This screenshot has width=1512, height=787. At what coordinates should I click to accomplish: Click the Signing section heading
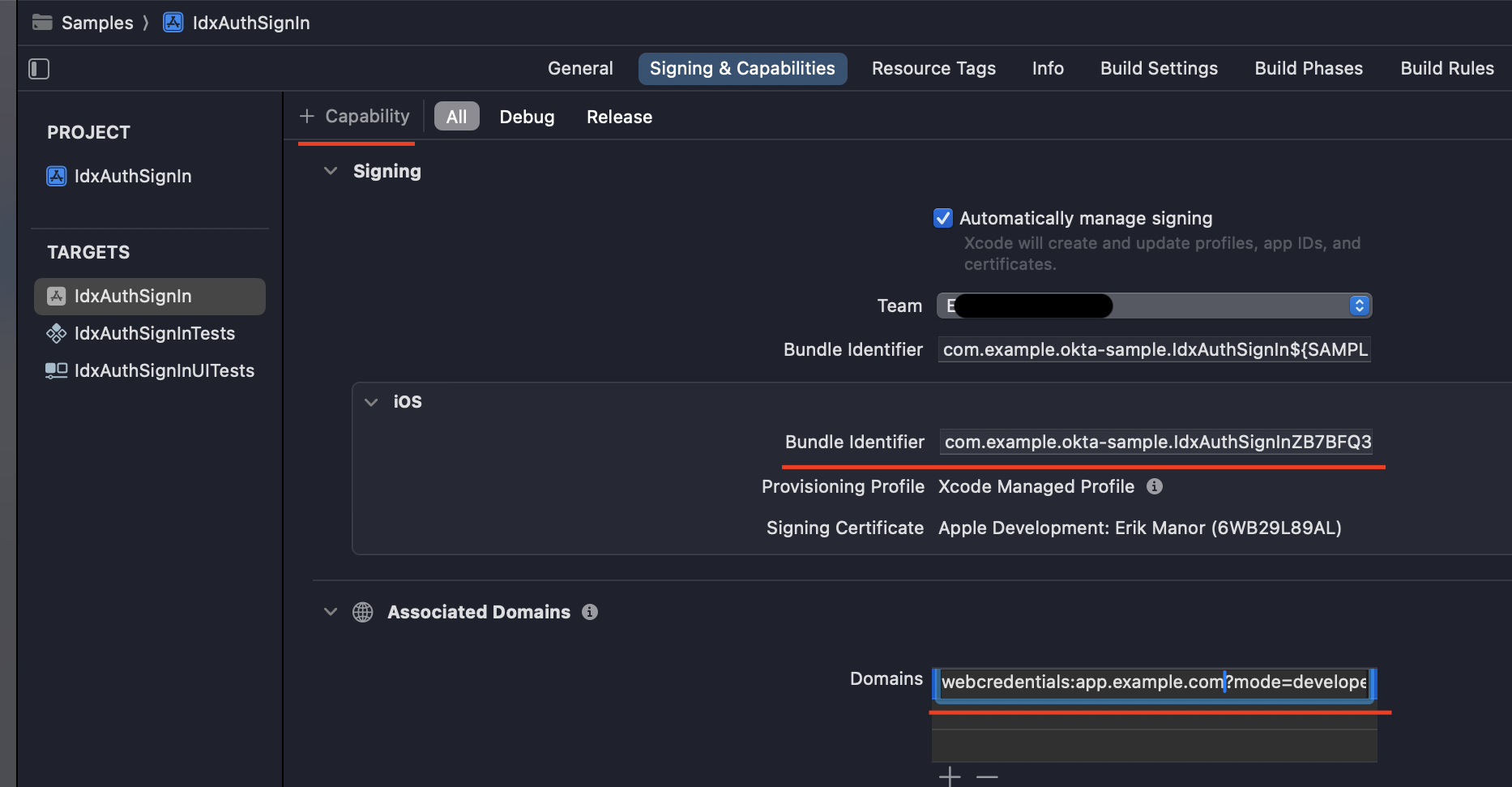(x=387, y=171)
